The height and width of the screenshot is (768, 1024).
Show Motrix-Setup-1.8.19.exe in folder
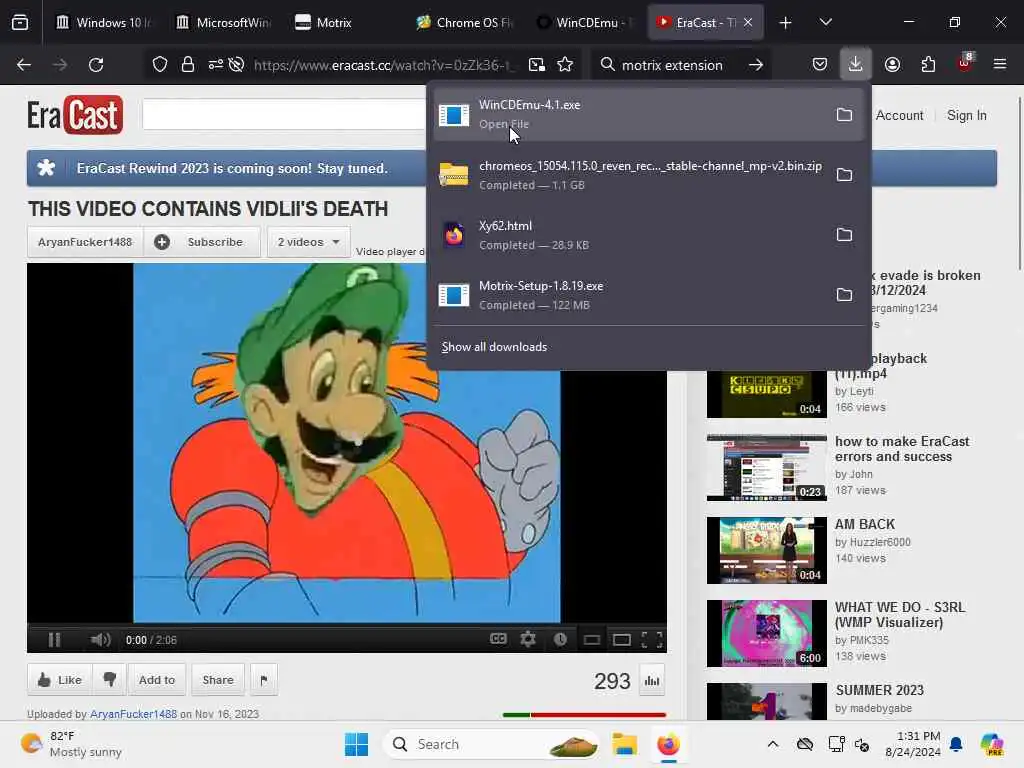pyautogui.click(x=844, y=295)
